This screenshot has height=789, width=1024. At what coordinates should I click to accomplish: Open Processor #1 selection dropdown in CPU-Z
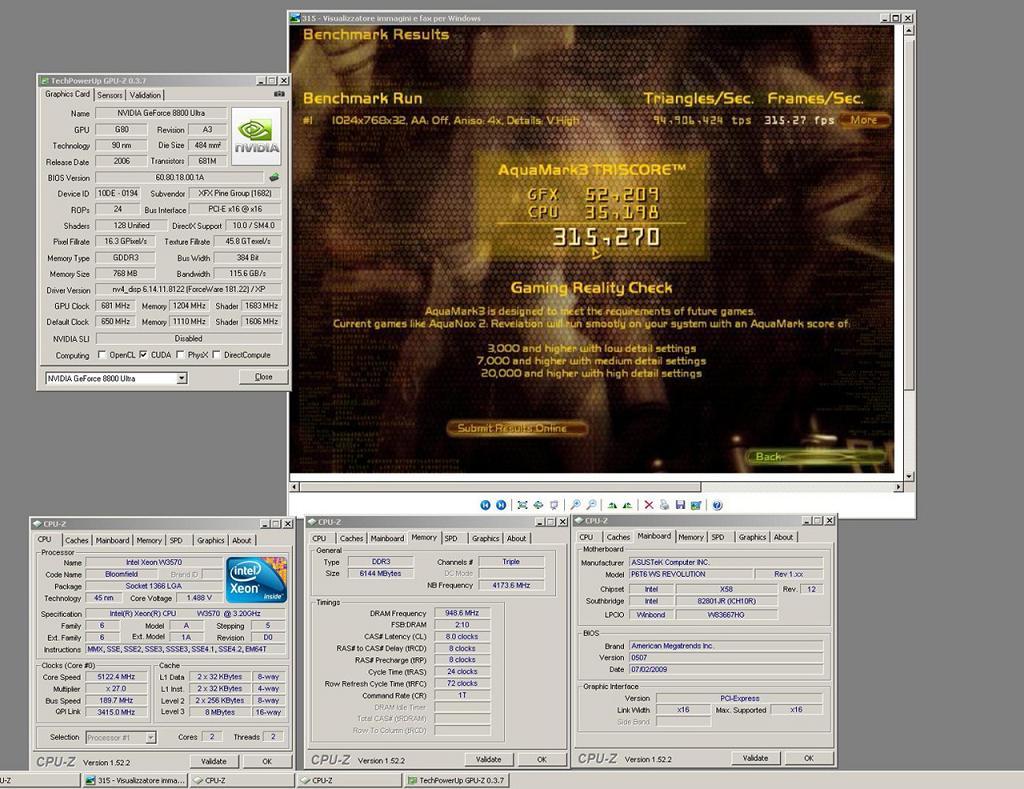click(151, 737)
